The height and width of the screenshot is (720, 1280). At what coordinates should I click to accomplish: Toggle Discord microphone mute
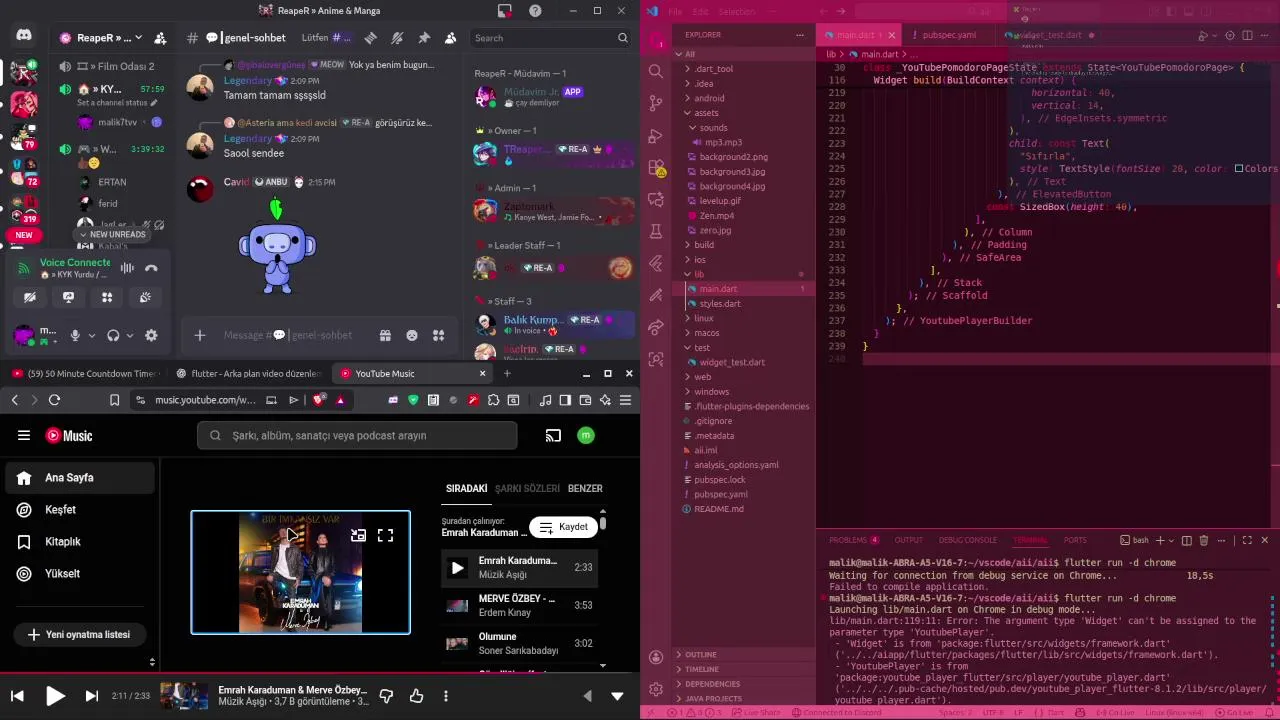click(74, 336)
